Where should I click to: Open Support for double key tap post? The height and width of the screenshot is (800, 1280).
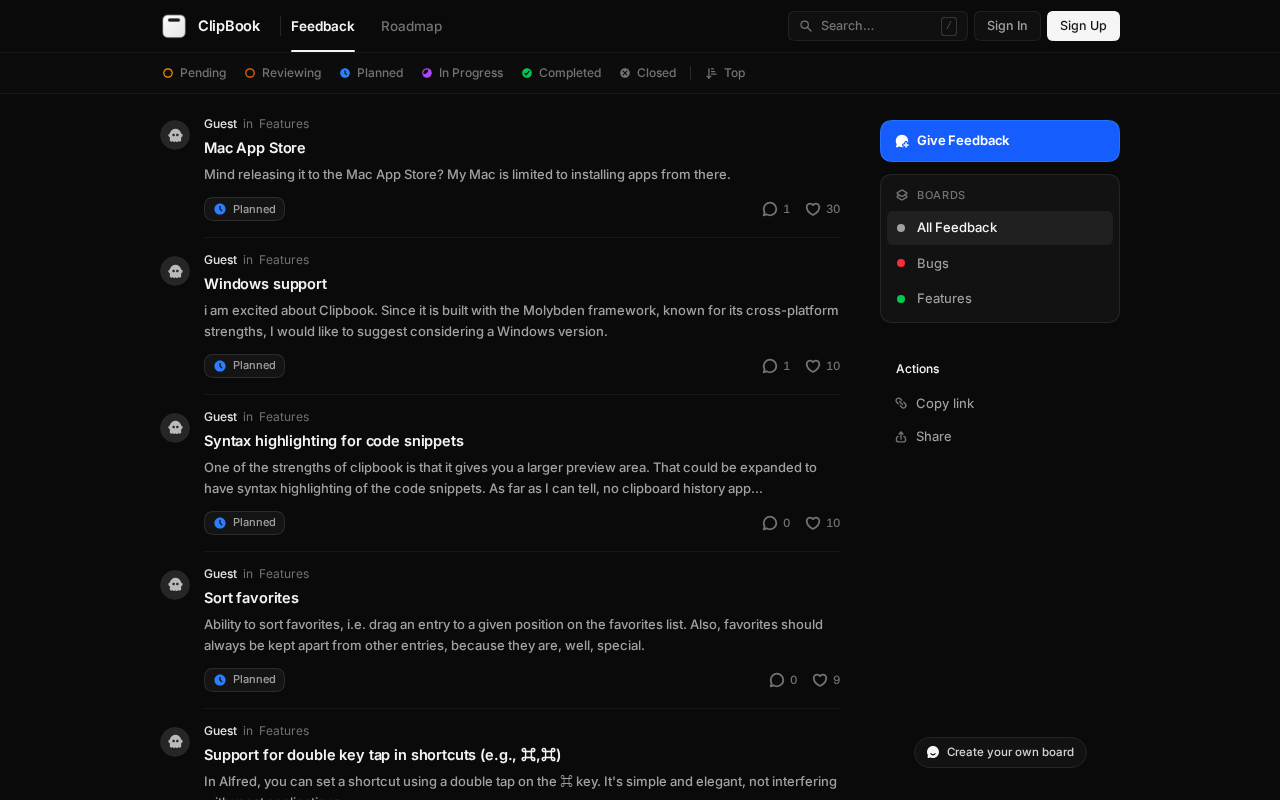[x=382, y=755]
